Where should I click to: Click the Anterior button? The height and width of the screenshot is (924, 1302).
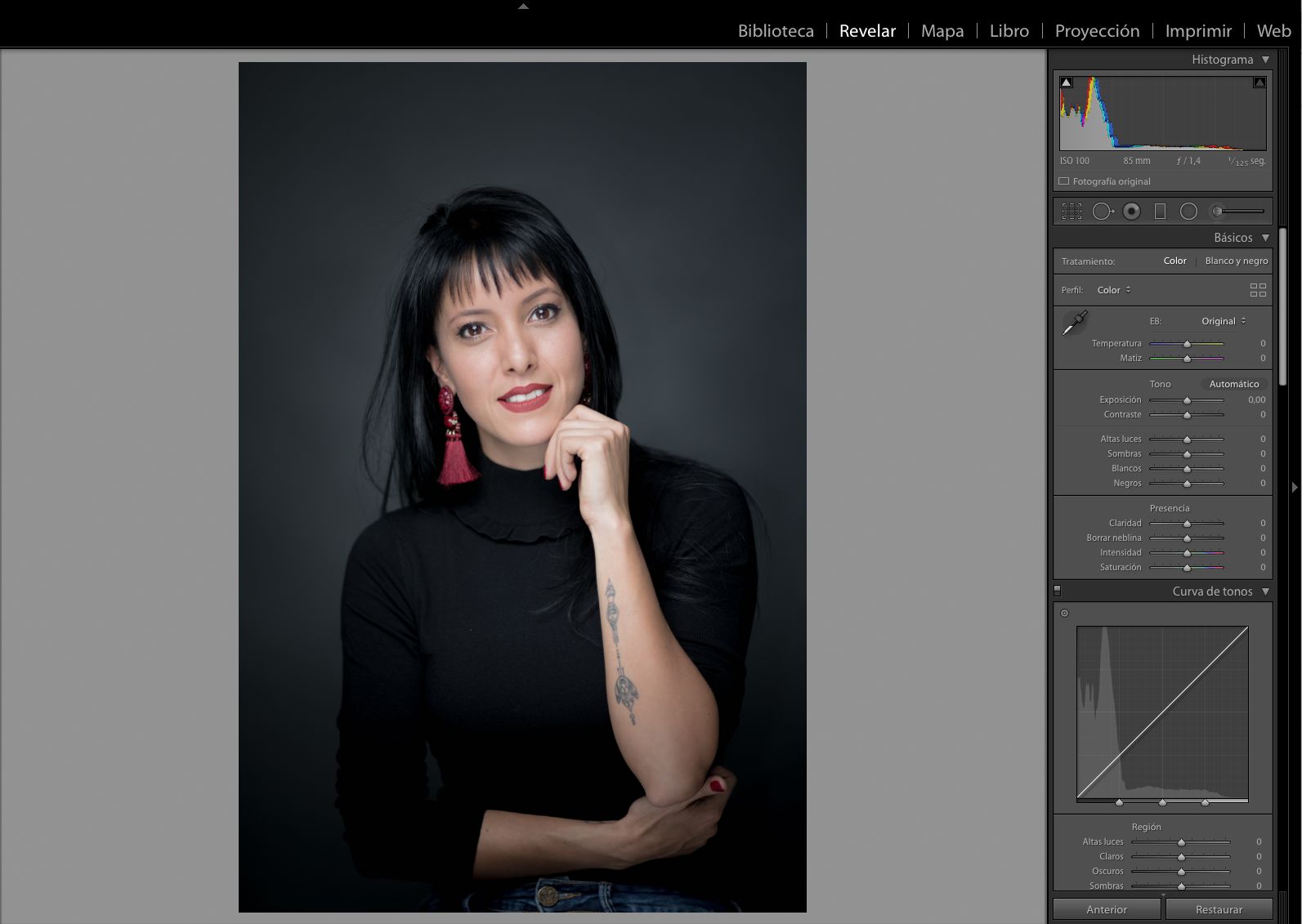[1107, 909]
